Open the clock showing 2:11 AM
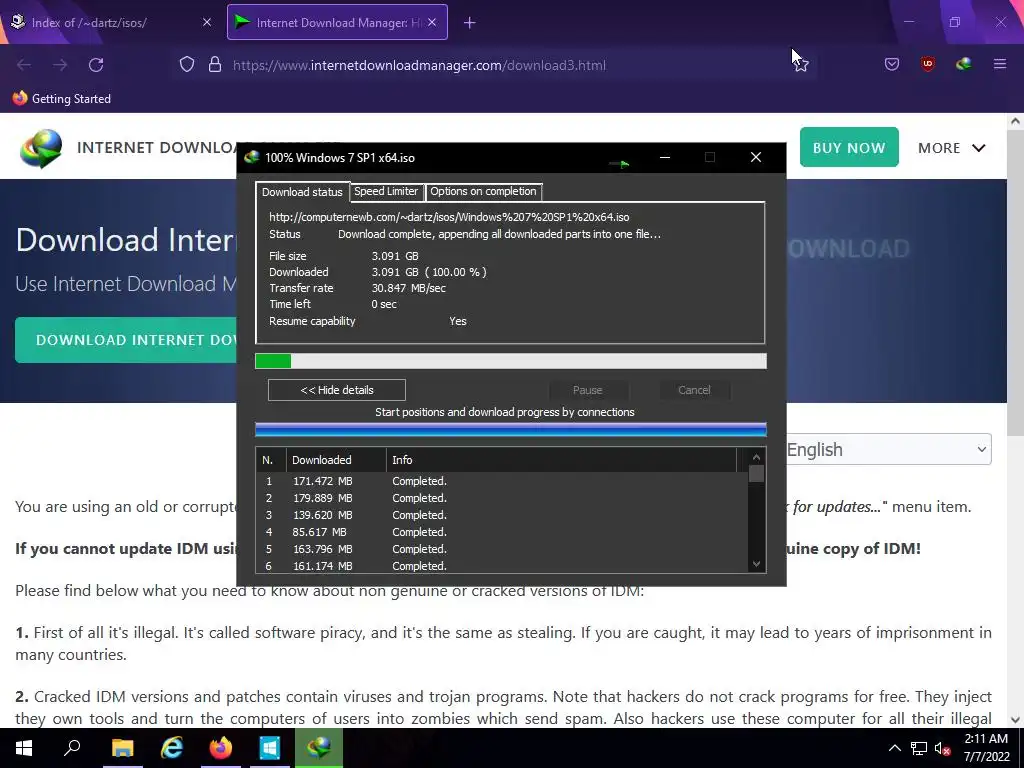Screen dimensions: 1024x768 pos(987,748)
